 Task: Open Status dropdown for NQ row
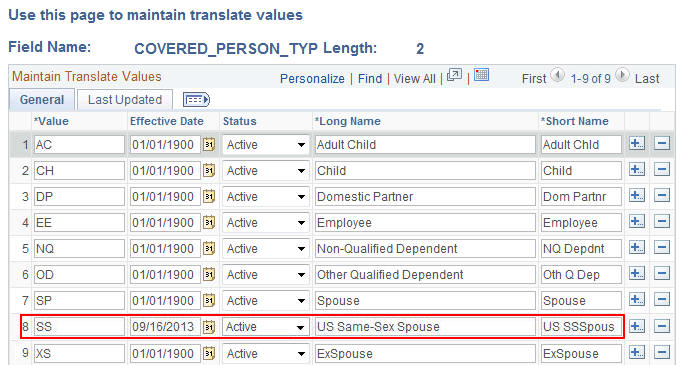click(x=266, y=249)
